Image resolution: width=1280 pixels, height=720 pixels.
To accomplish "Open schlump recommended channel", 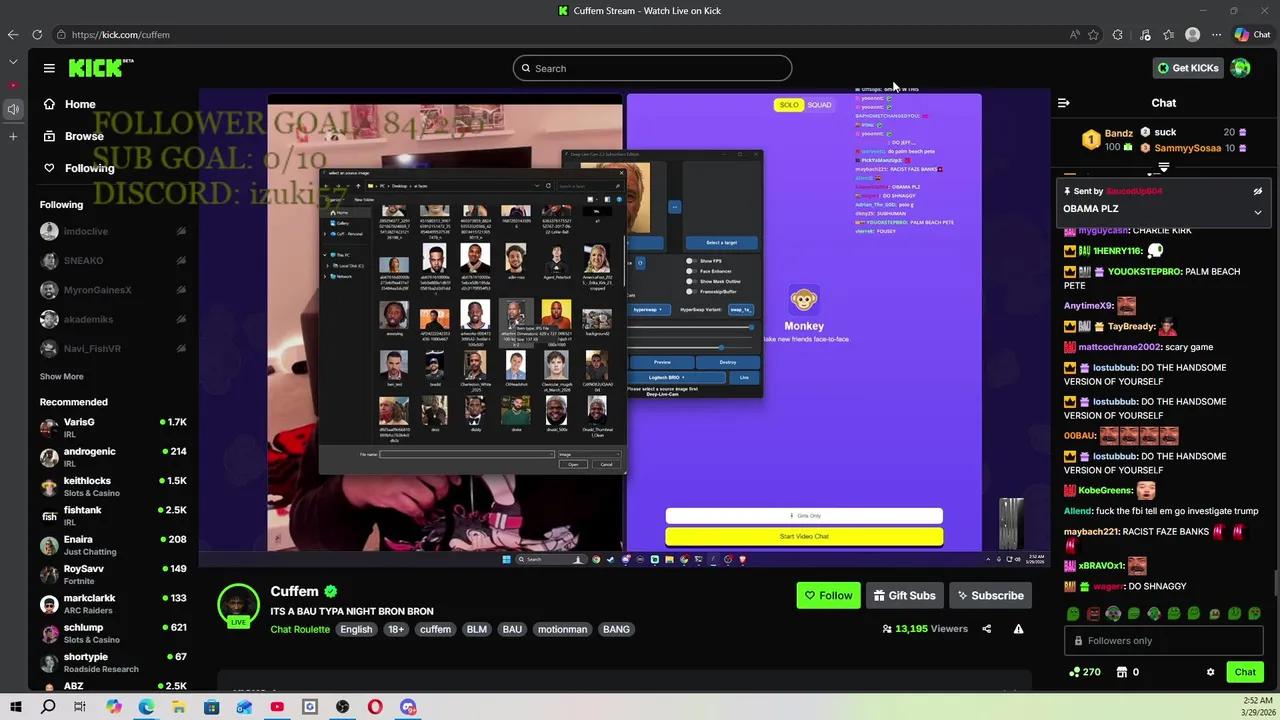I will tap(114, 633).
